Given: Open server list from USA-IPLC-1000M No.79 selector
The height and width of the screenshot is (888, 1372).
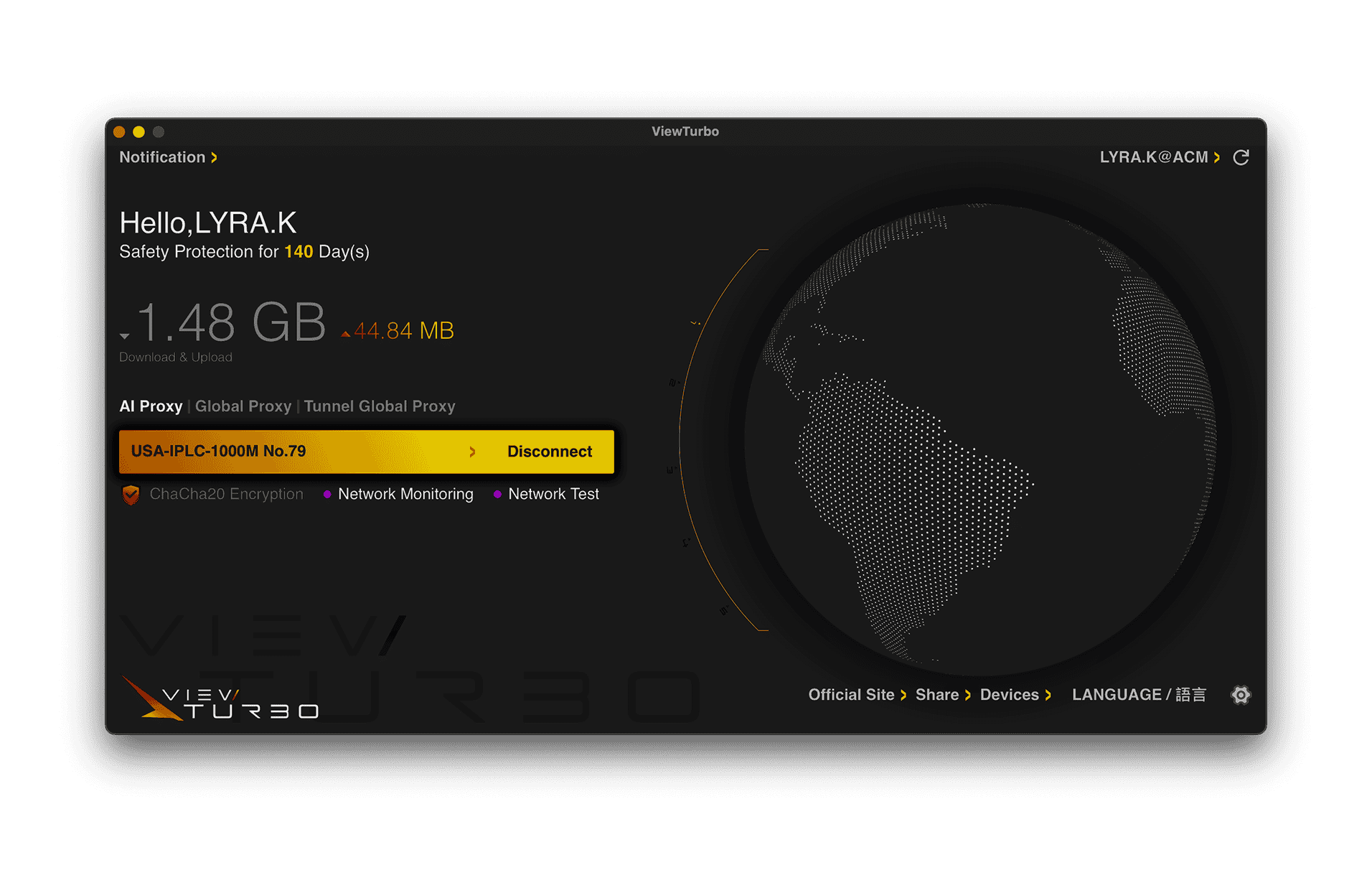Looking at the screenshot, I should (x=303, y=452).
